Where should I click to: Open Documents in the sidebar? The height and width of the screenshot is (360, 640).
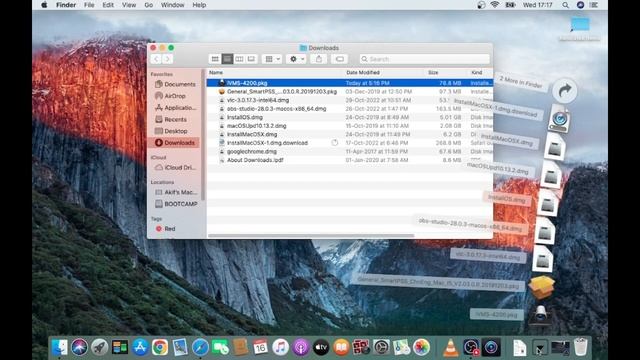tap(175, 84)
